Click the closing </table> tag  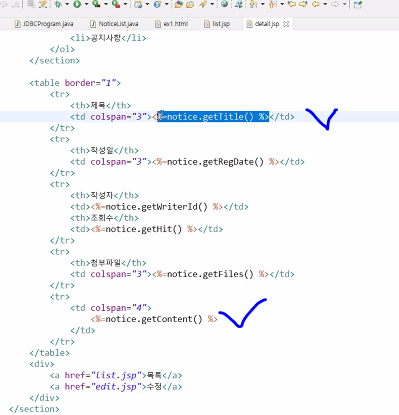pos(49,353)
